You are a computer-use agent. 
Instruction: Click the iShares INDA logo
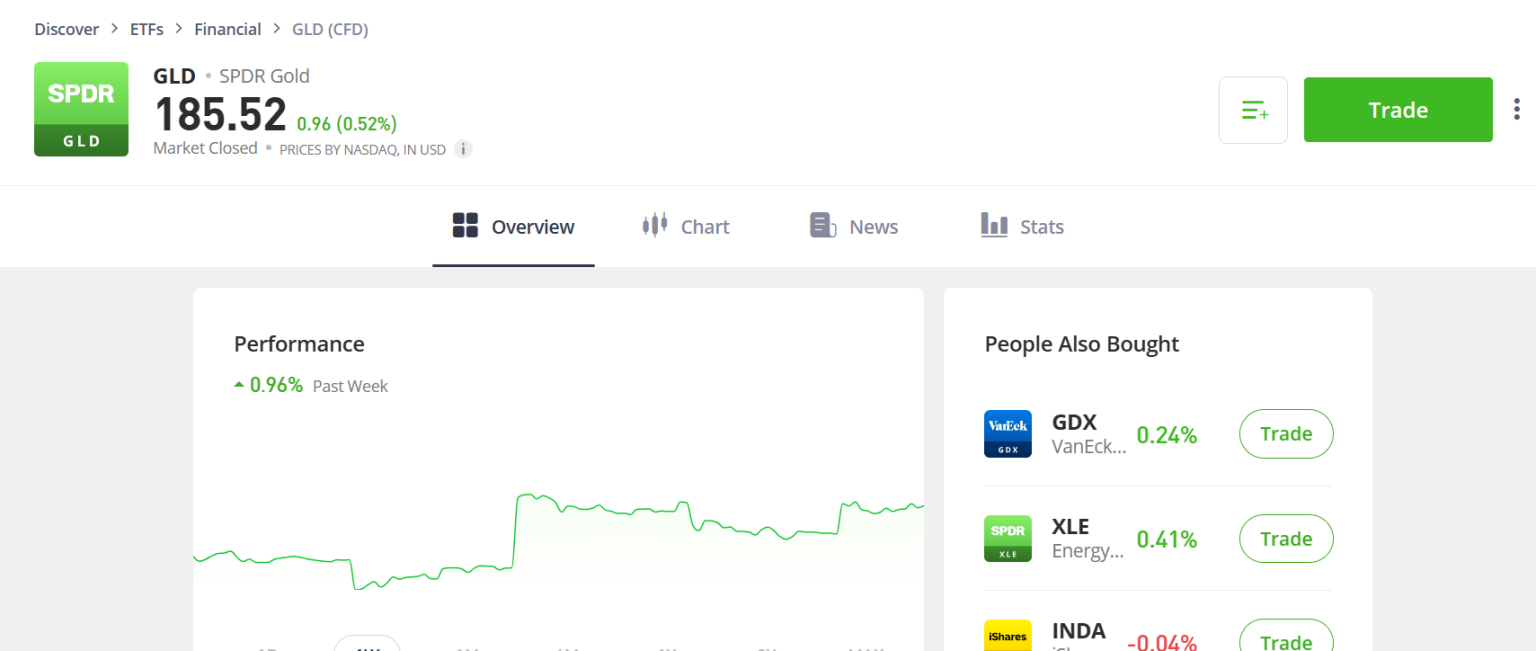click(x=1007, y=636)
